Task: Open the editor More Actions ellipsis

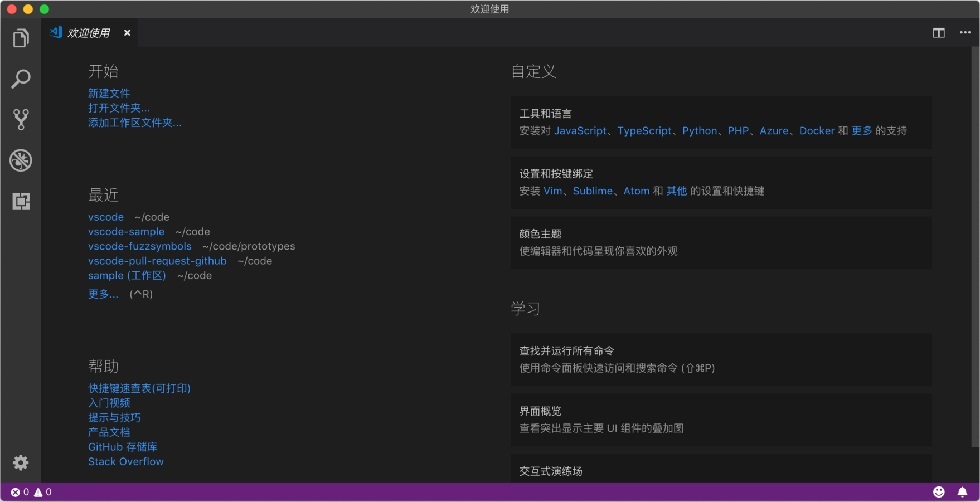Action: [x=965, y=33]
